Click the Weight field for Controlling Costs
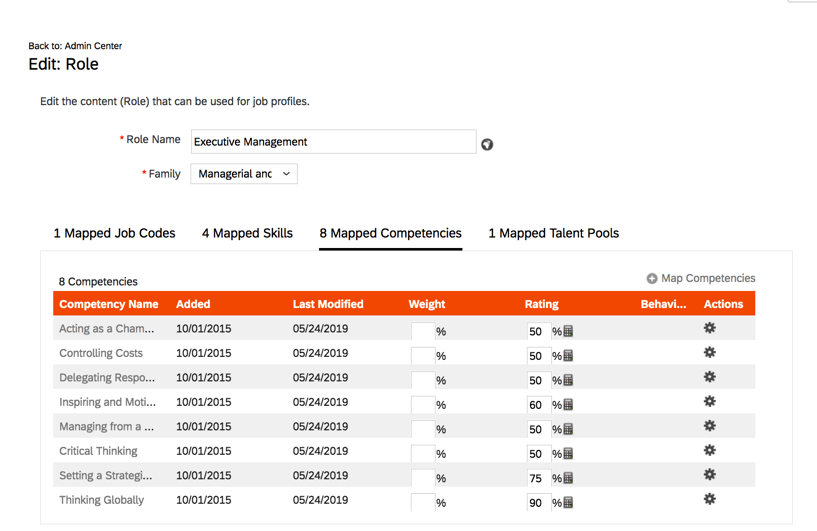 [423, 356]
